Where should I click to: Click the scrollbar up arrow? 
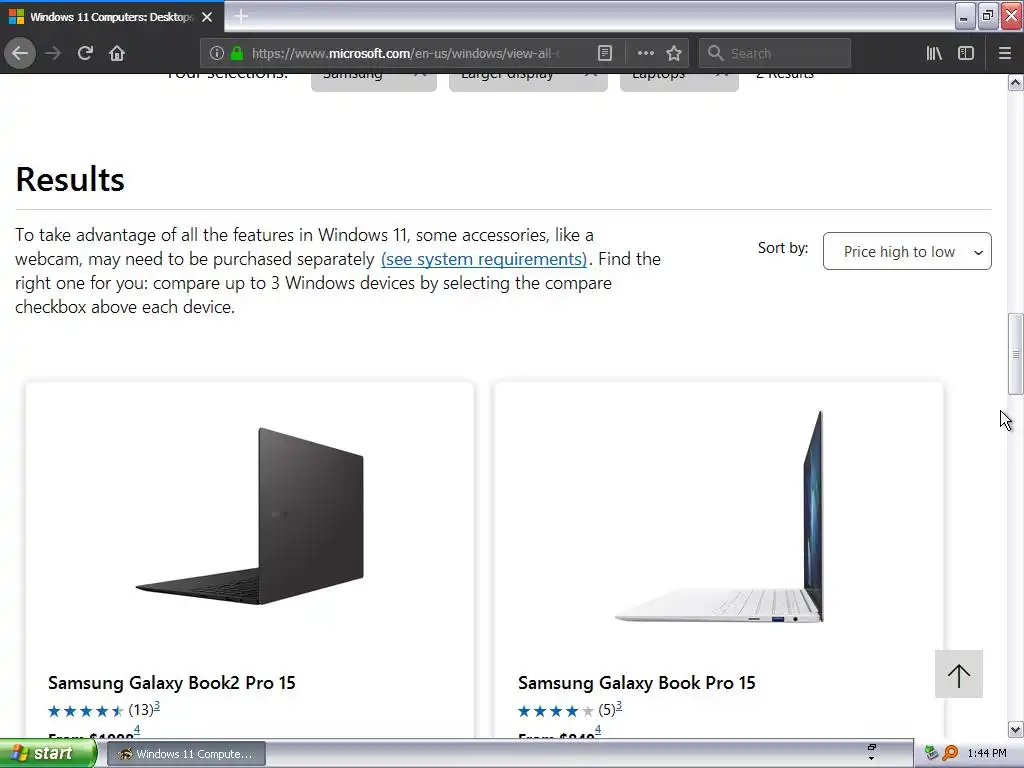point(1016,82)
